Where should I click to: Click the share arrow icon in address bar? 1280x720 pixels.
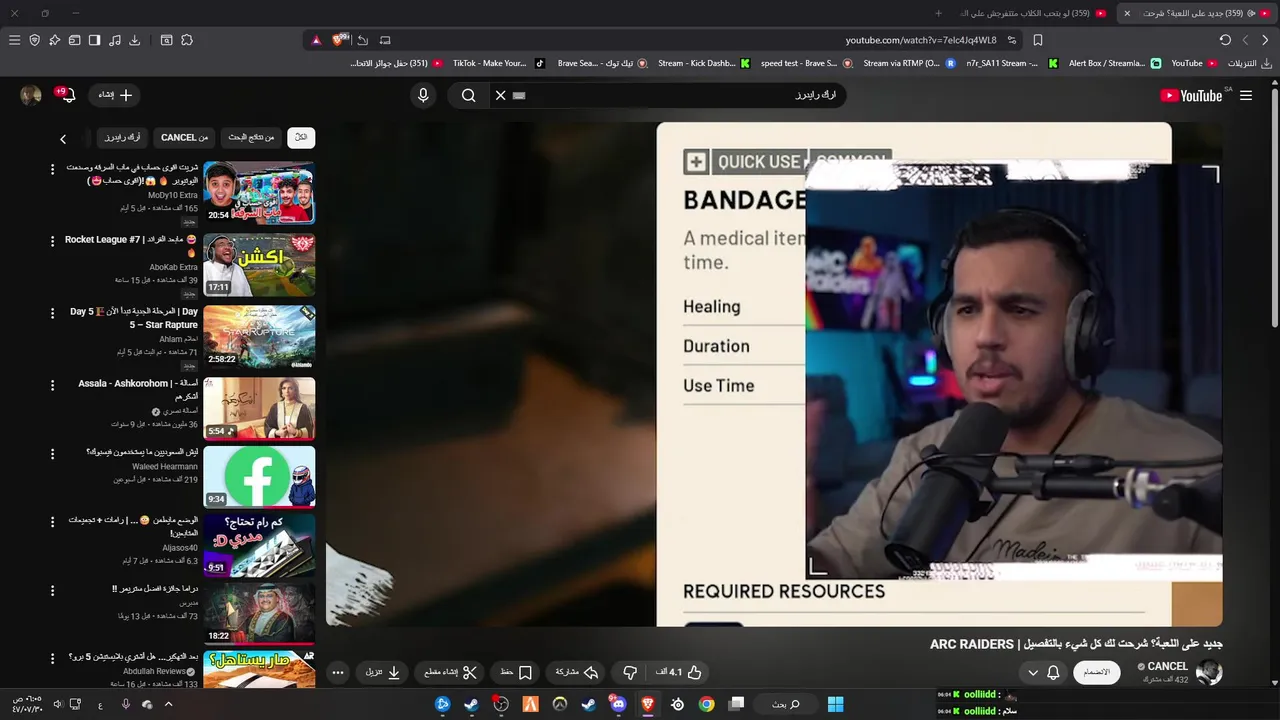pos(363,40)
